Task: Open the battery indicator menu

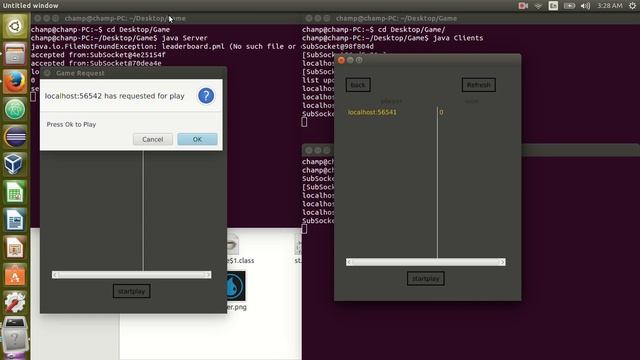Action: (569, 6)
